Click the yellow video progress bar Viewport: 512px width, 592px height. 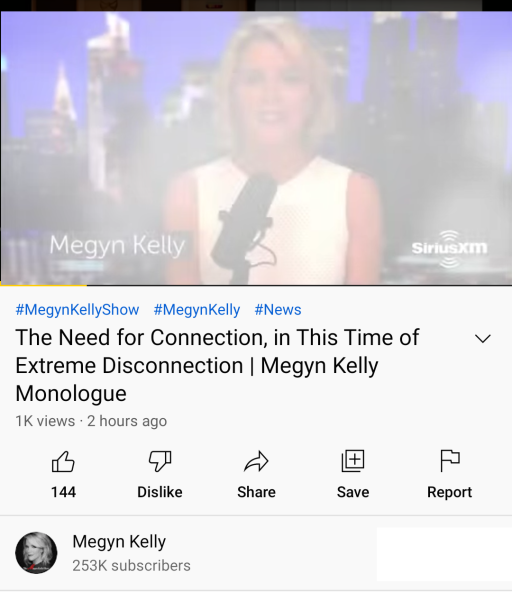(43, 285)
